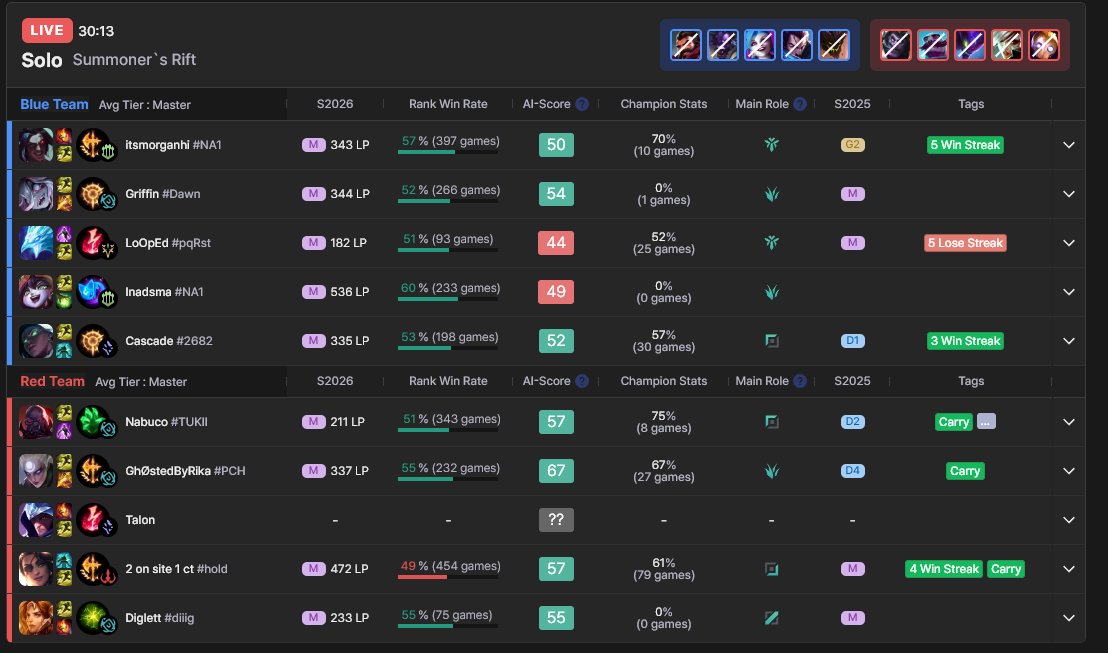Click the Jinx ban icon in Blue Team bans
Screen dimensions: 1108x653
759,44
